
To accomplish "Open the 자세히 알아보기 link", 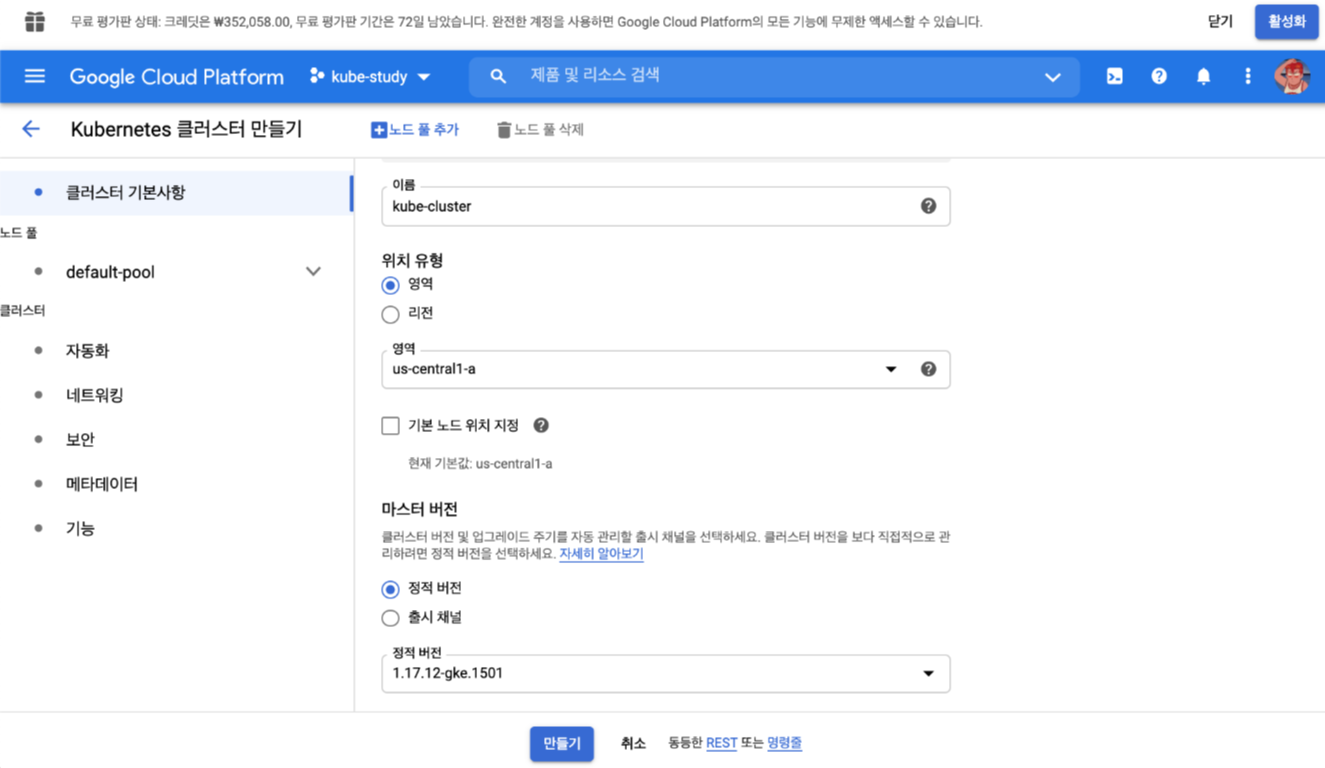I will pos(601,554).
